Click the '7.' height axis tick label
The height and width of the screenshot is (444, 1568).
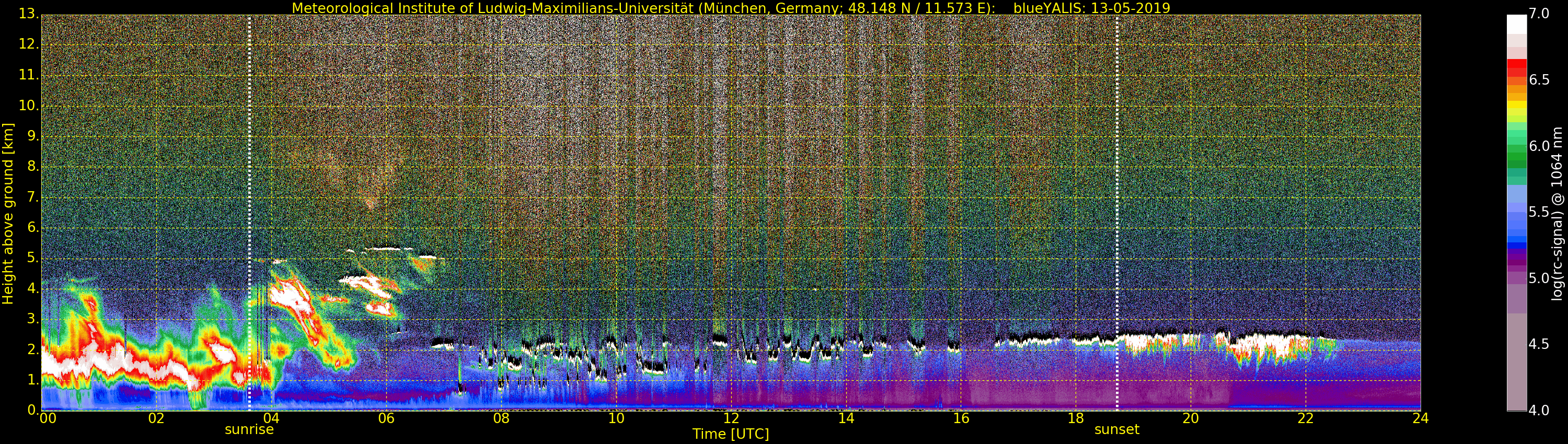33,196
